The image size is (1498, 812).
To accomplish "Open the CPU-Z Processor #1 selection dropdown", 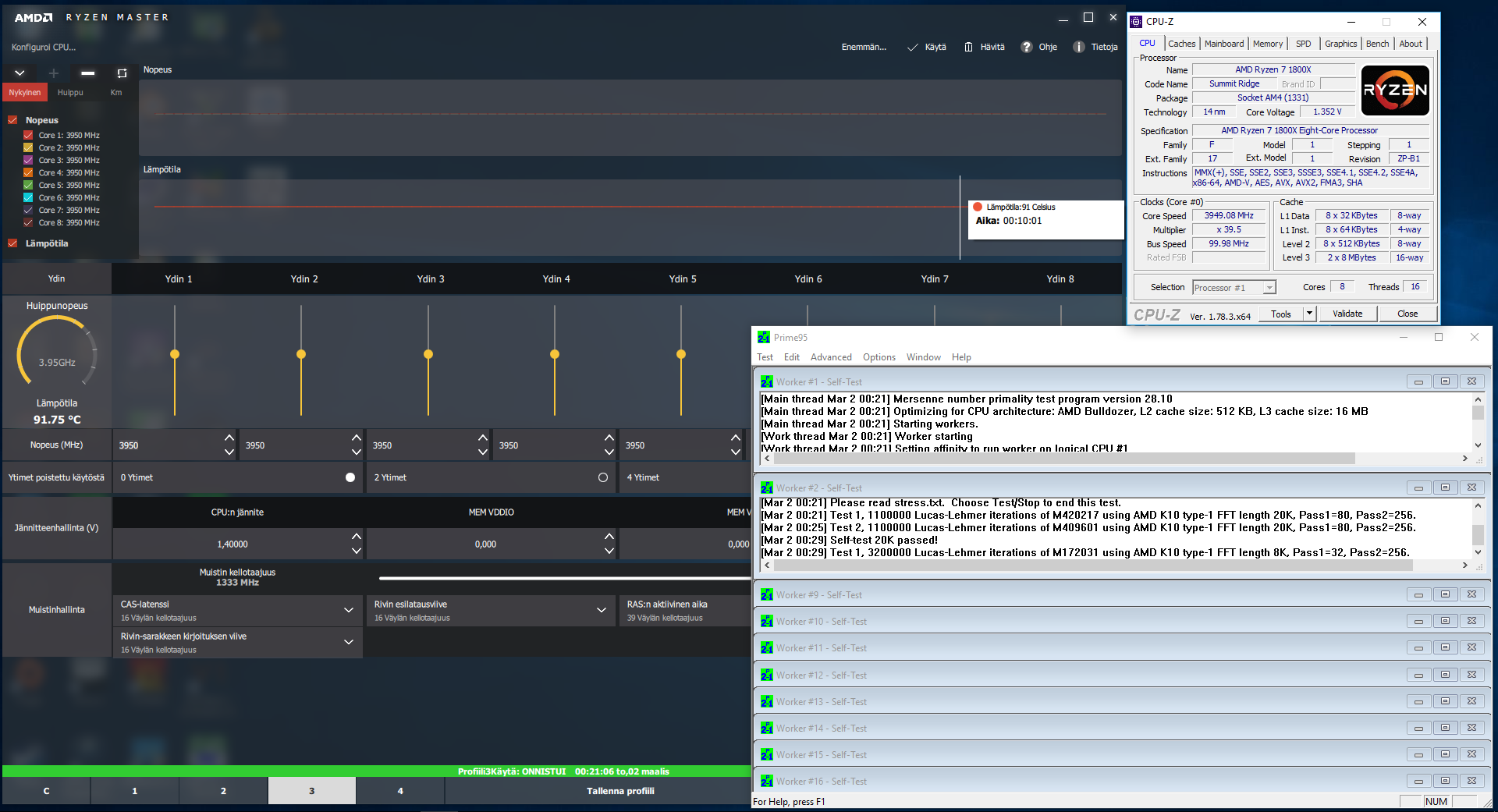I will click(x=1234, y=288).
